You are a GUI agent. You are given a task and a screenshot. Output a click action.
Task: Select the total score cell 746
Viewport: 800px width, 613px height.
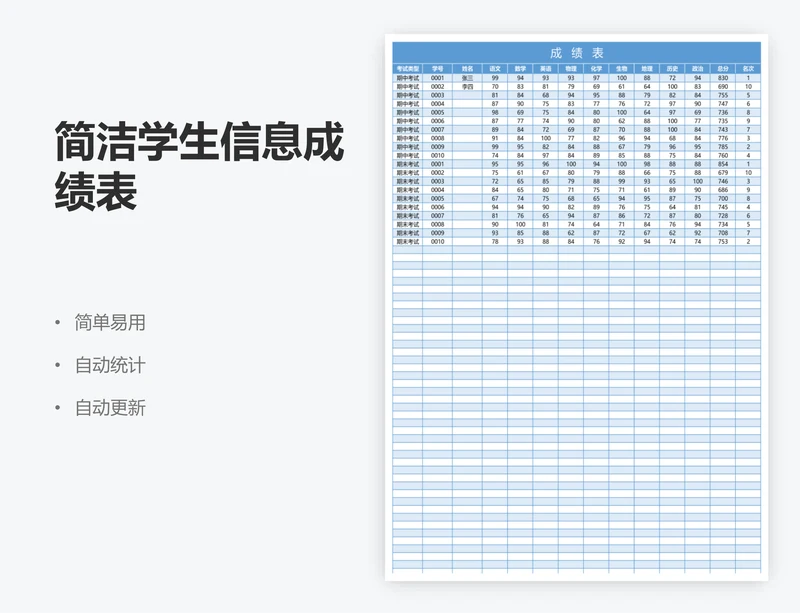point(723,181)
